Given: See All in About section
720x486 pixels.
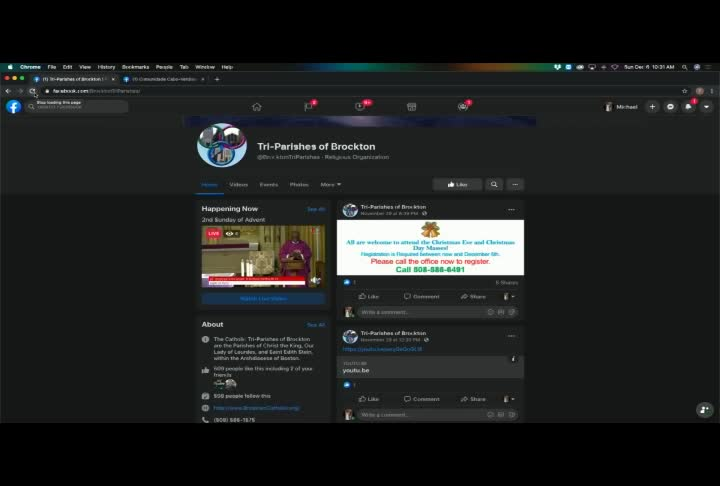Looking at the screenshot, I should [316, 325].
